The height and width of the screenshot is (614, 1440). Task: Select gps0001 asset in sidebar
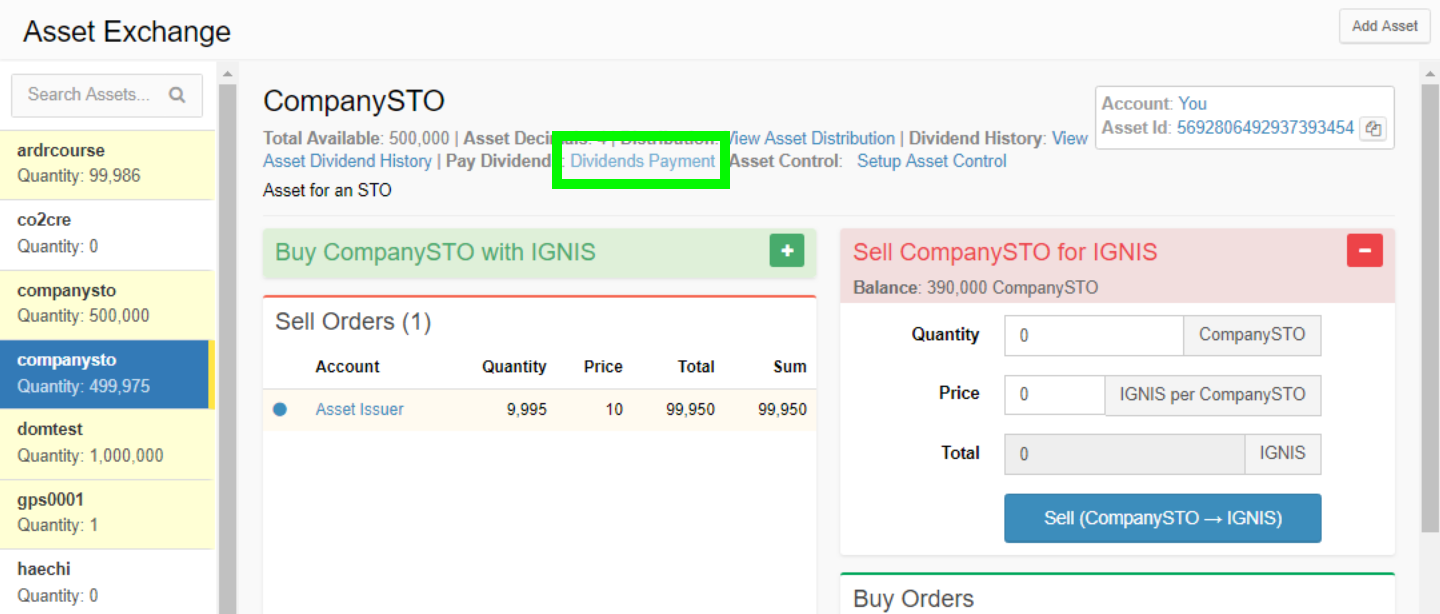pos(107,513)
